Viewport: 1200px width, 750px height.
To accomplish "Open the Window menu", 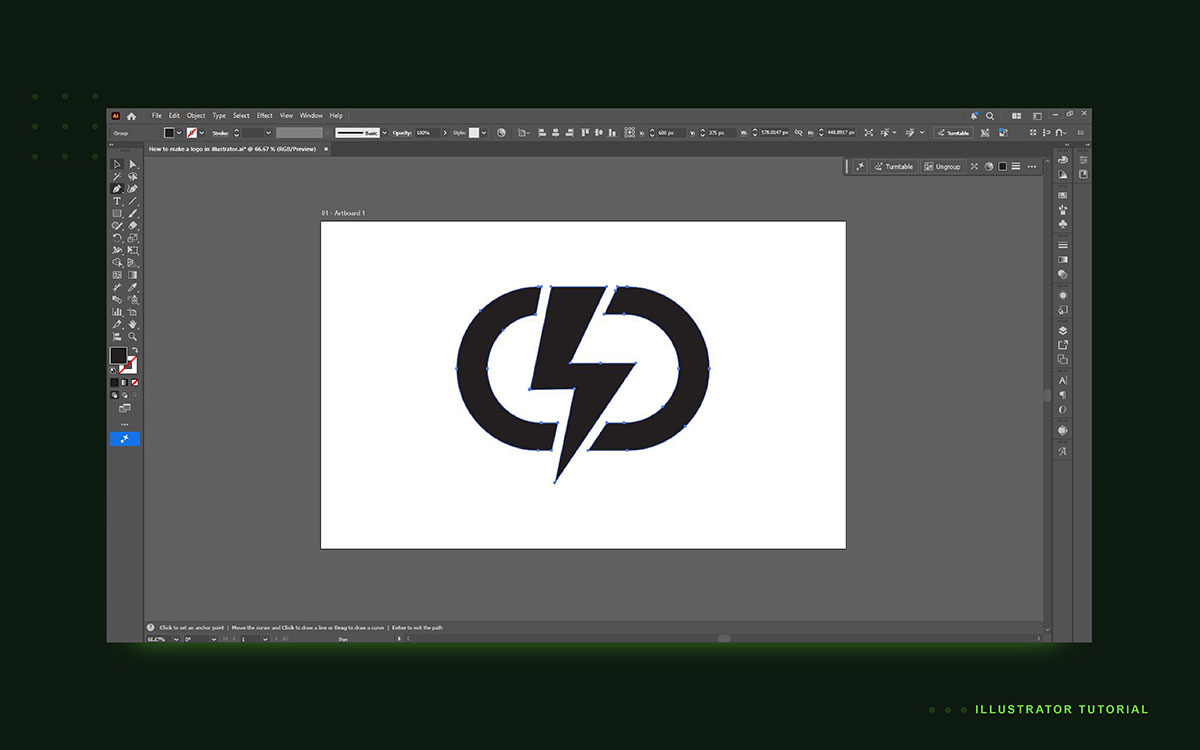I will click(311, 116).
